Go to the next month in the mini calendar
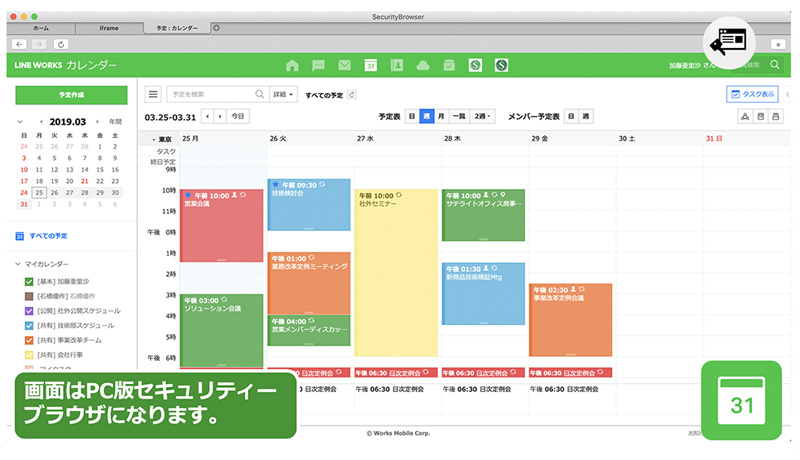800x460 pixels. [97, 122]
